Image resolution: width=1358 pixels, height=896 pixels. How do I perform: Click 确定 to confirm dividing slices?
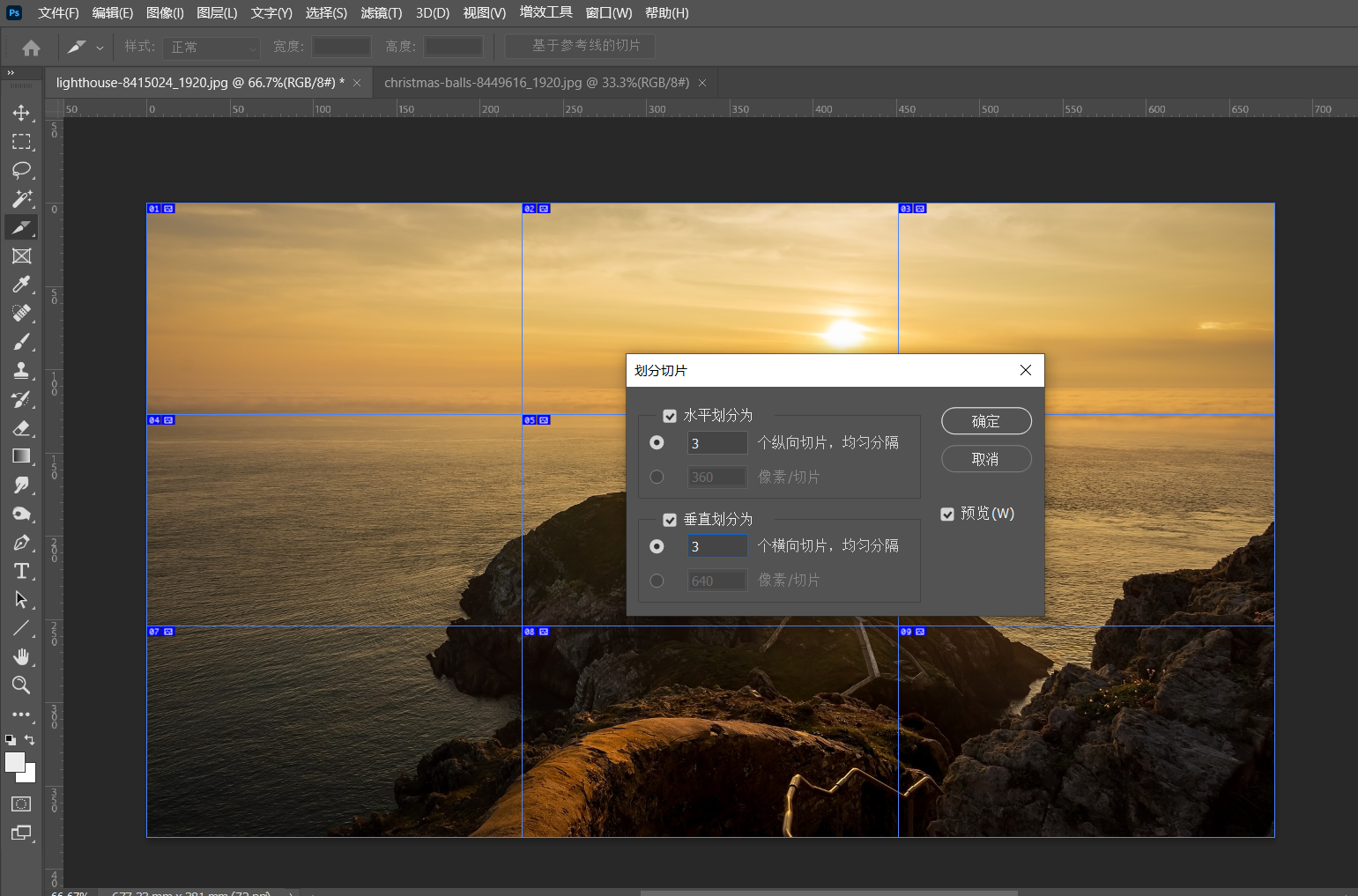click(x=986, y=421)
